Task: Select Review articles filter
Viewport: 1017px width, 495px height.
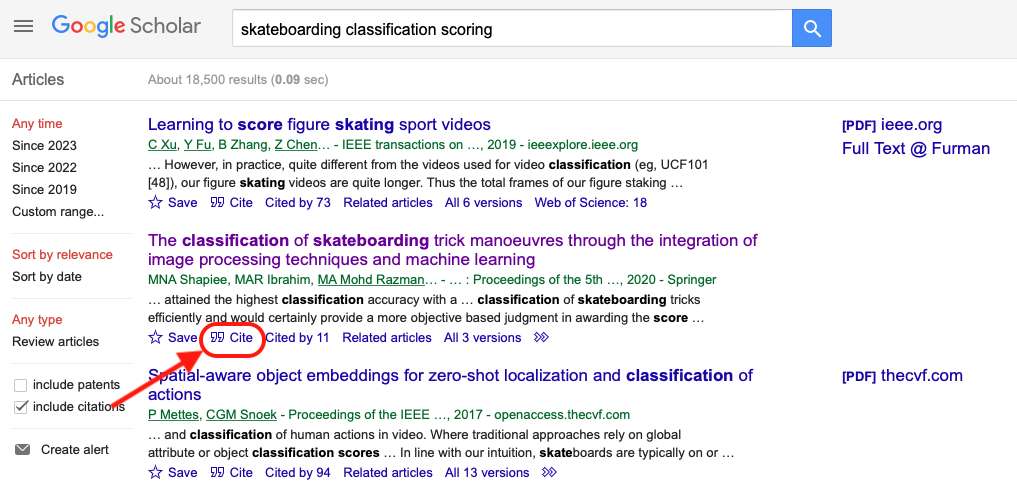Action: pyautogui.click(x=55, y=342)
